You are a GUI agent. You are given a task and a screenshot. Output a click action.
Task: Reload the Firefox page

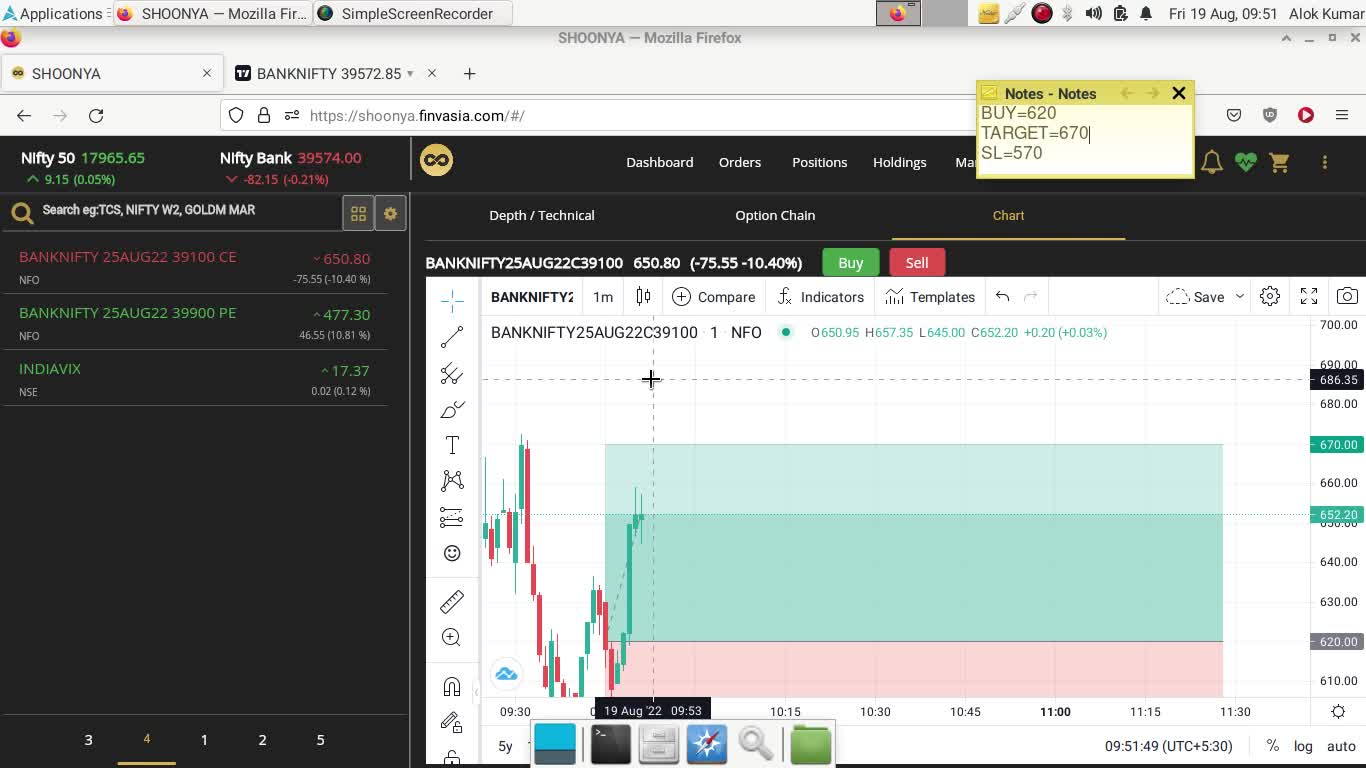96,116
